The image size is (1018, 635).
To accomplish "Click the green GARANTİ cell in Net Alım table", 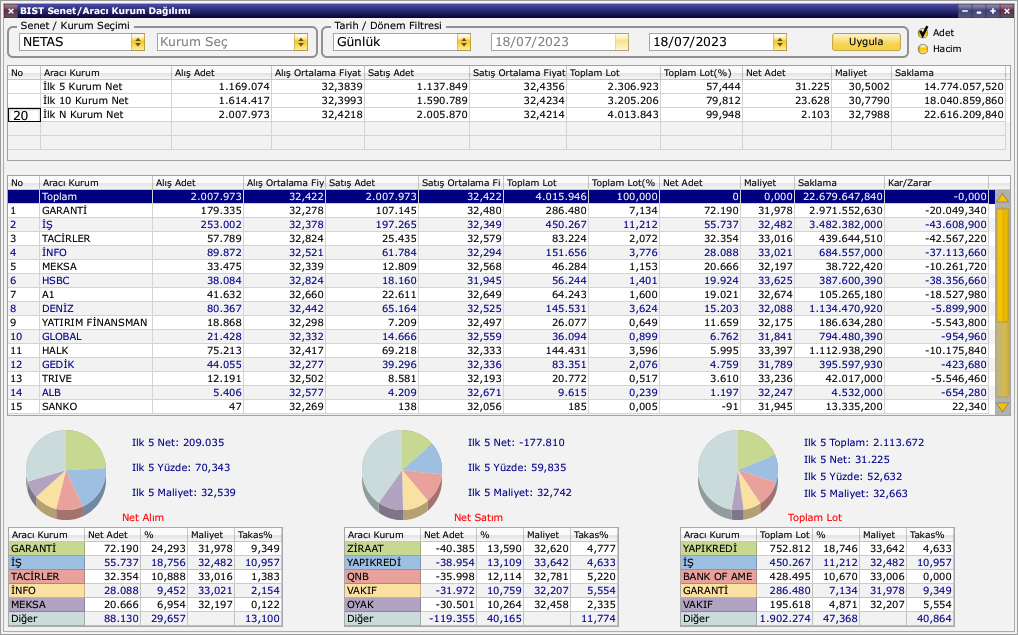I will pos(47,549).
